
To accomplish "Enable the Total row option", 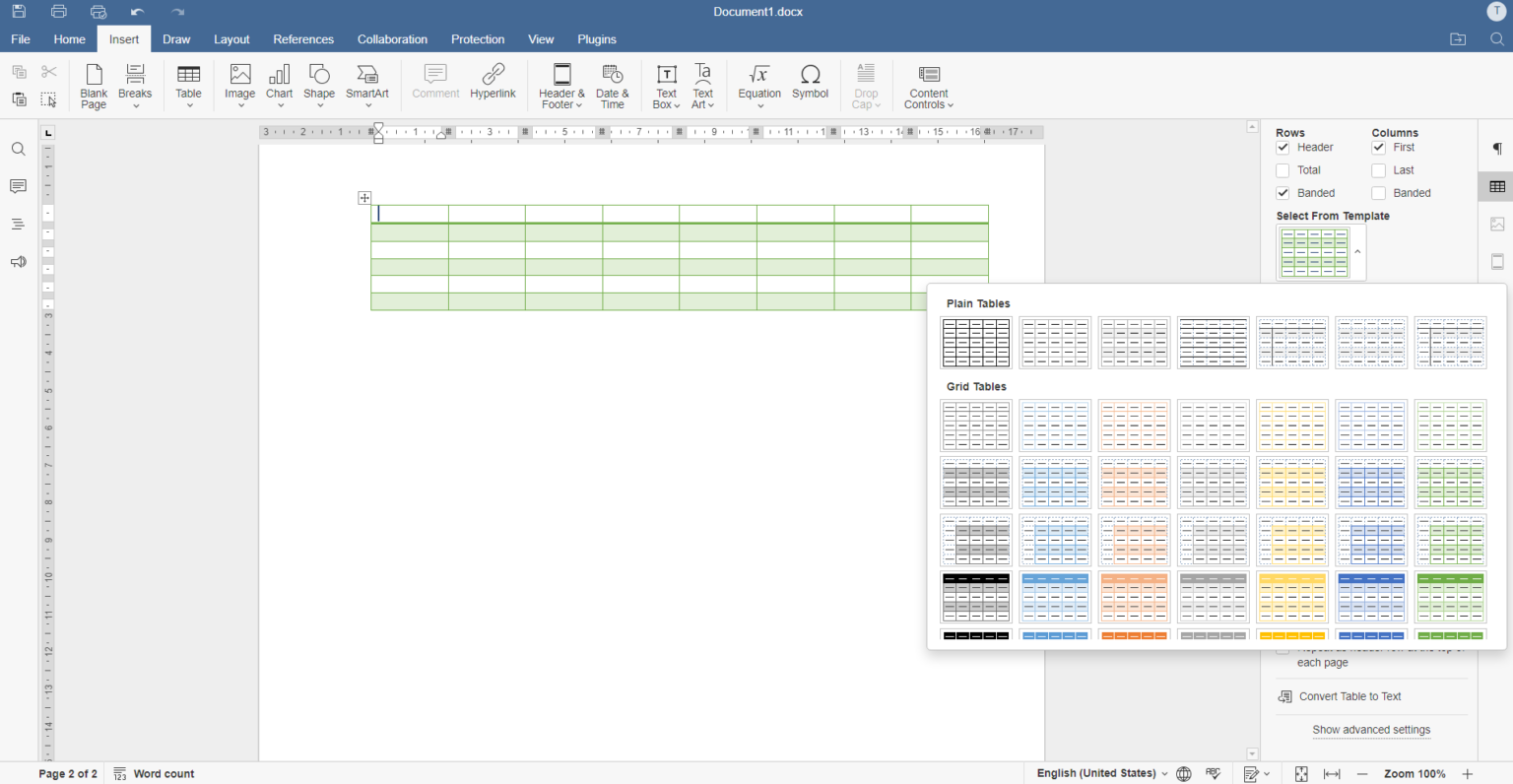I will point(1283,169).
